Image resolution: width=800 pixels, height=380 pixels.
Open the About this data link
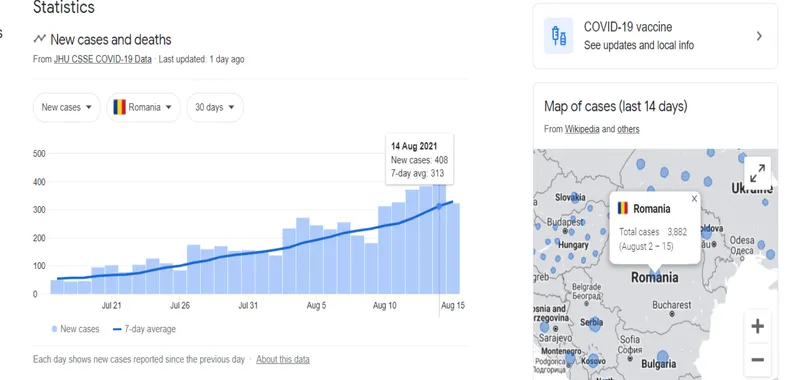(283, 359)
